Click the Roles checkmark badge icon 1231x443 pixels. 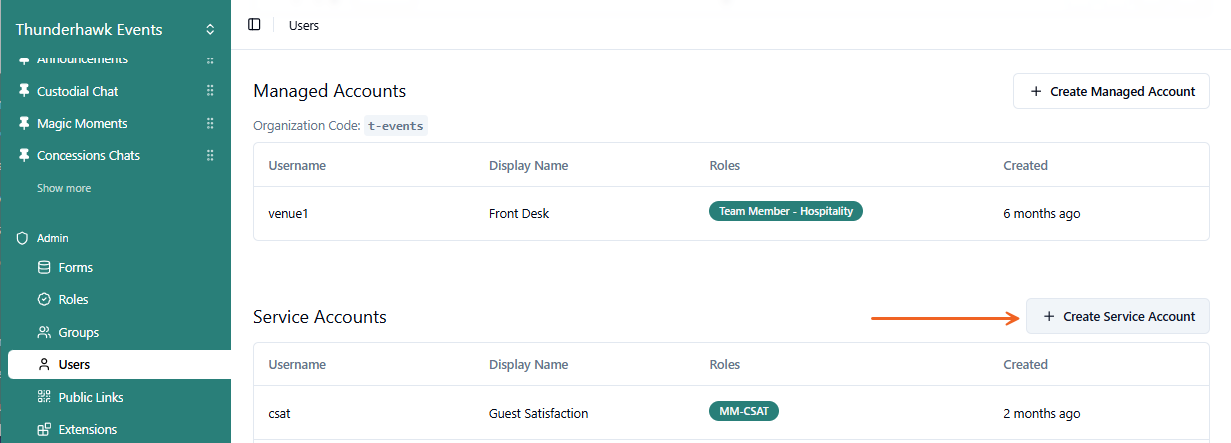pyautogui.click(x=44, y=300)
